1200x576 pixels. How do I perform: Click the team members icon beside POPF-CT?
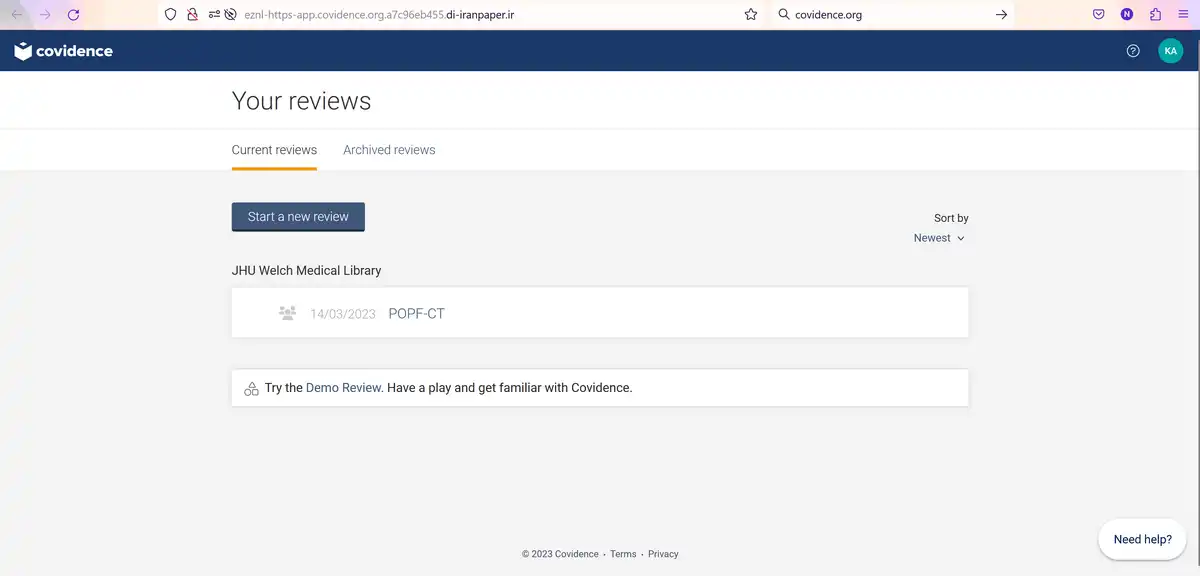pos(287,313)
